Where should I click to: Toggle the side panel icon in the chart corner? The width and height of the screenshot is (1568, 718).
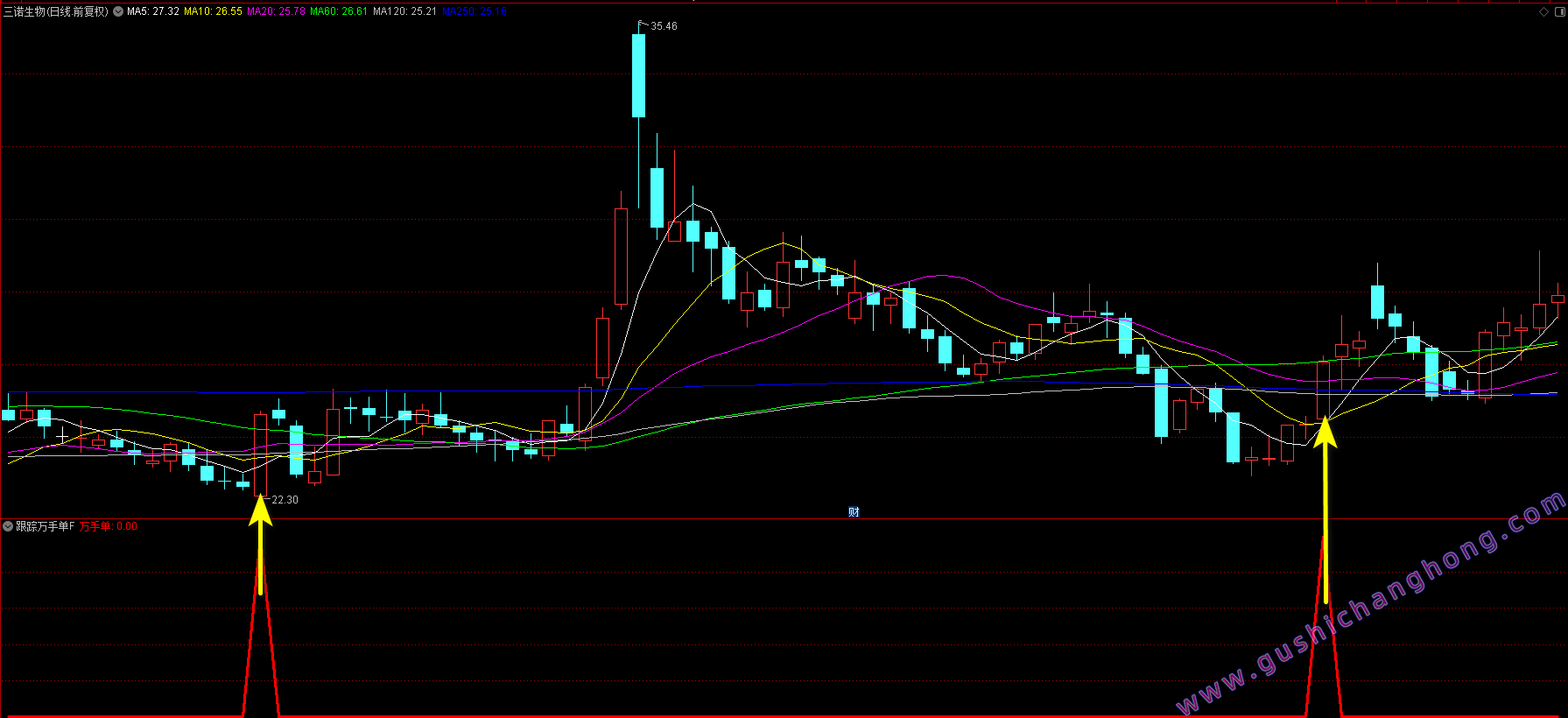[1559, 11]
